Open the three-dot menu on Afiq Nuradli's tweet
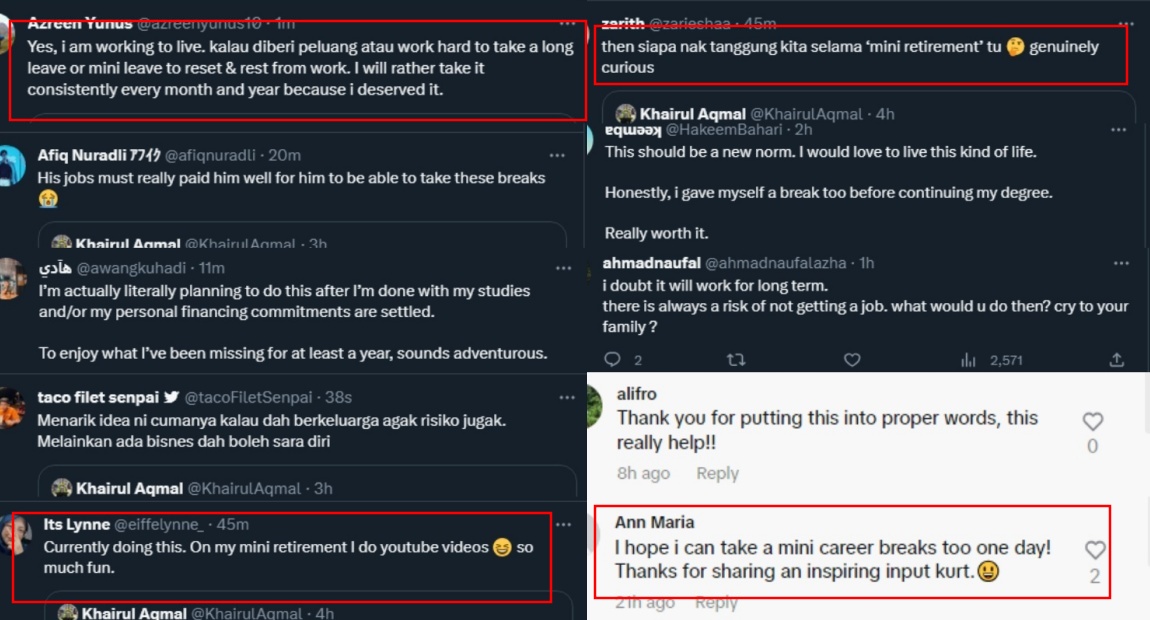This screenshot has width=1150, height=620. coord(557,155)
